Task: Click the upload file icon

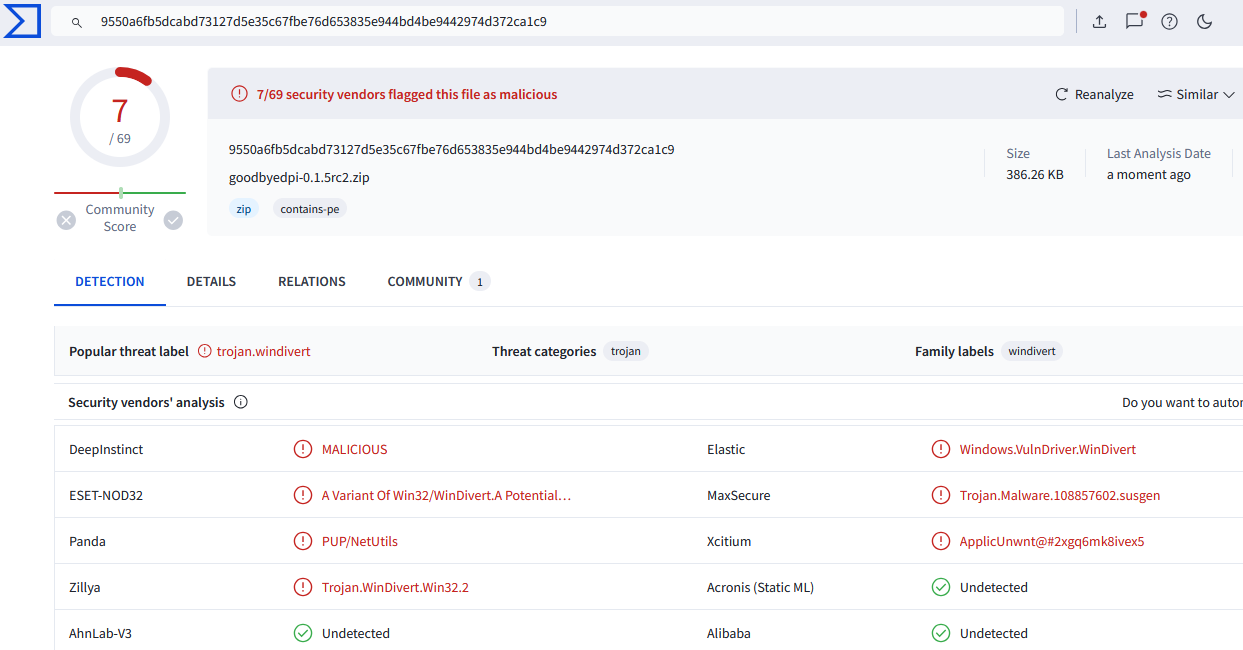Action: [1099, 21]
